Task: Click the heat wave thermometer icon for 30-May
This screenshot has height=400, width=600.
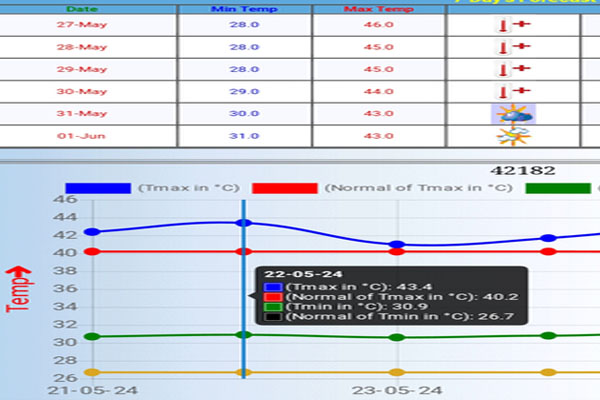Action: click(x=513, y=92)
